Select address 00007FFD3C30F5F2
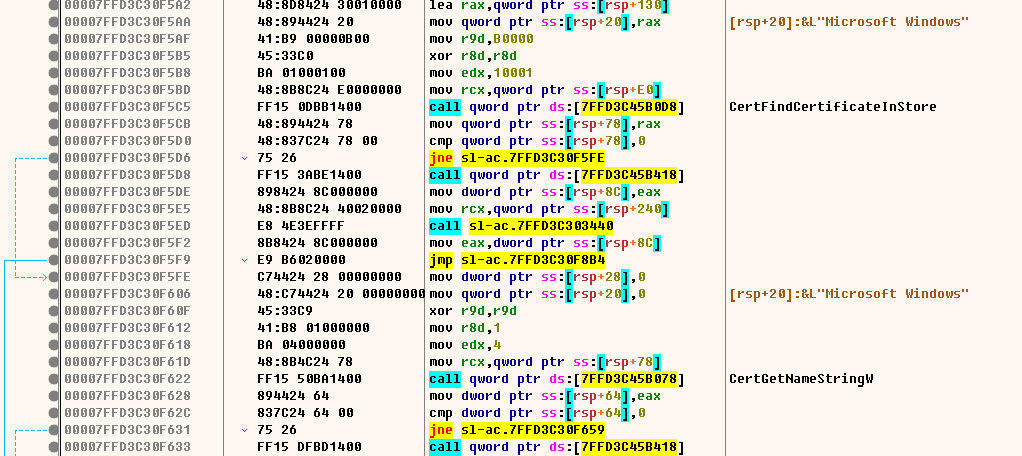1022x456 pixels. (127, 242)
